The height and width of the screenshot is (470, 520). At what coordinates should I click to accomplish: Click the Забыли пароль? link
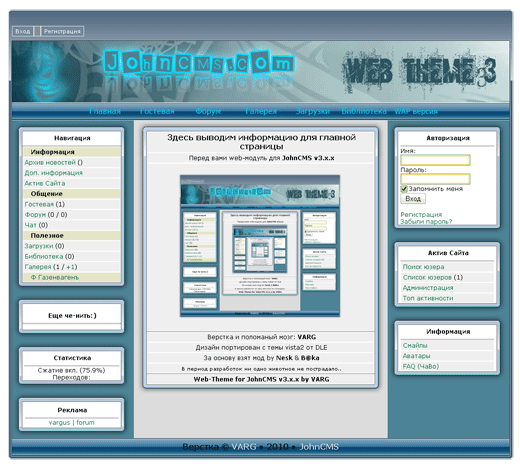426,221
